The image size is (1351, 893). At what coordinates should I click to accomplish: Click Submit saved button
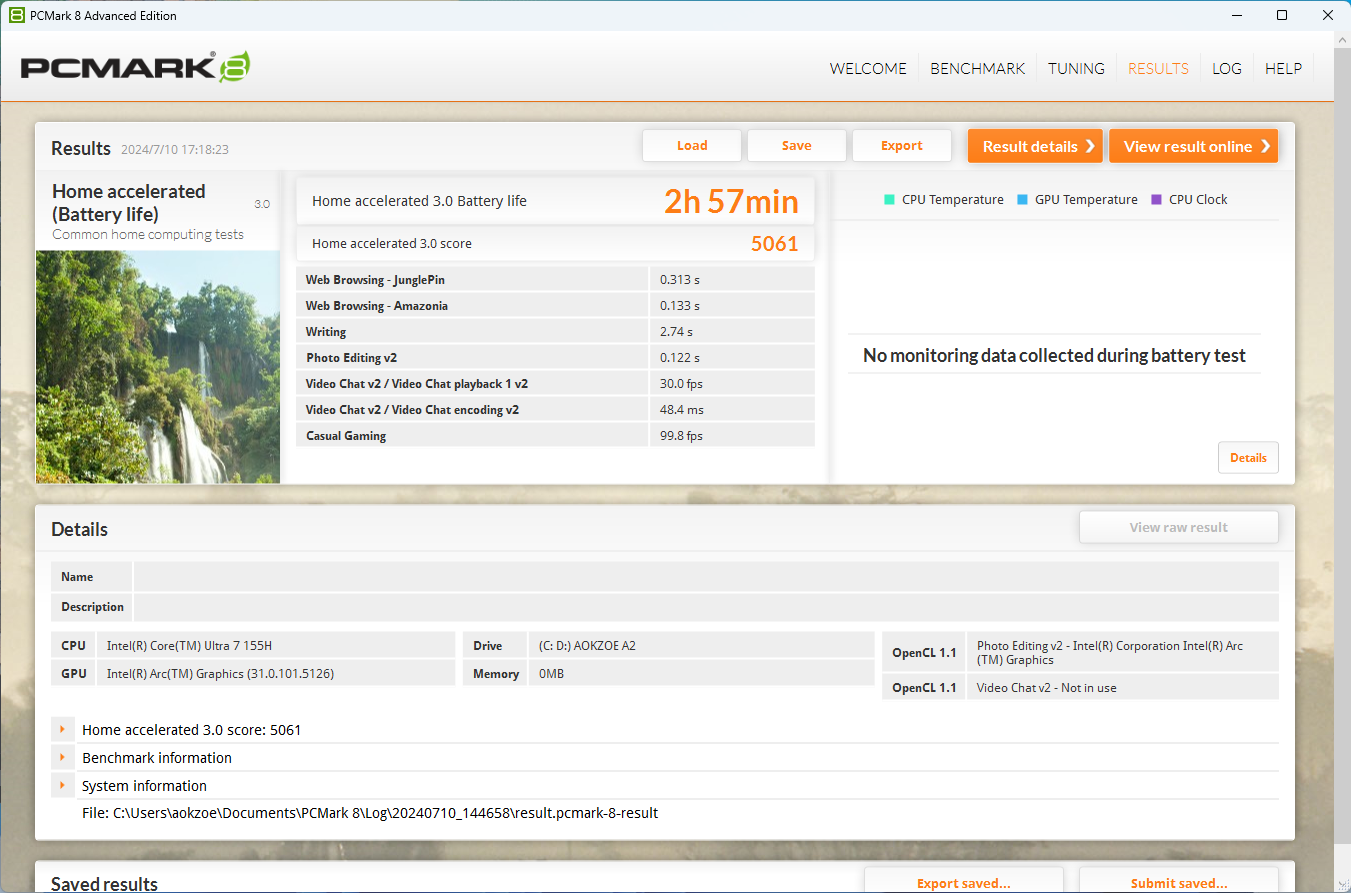1179,882
